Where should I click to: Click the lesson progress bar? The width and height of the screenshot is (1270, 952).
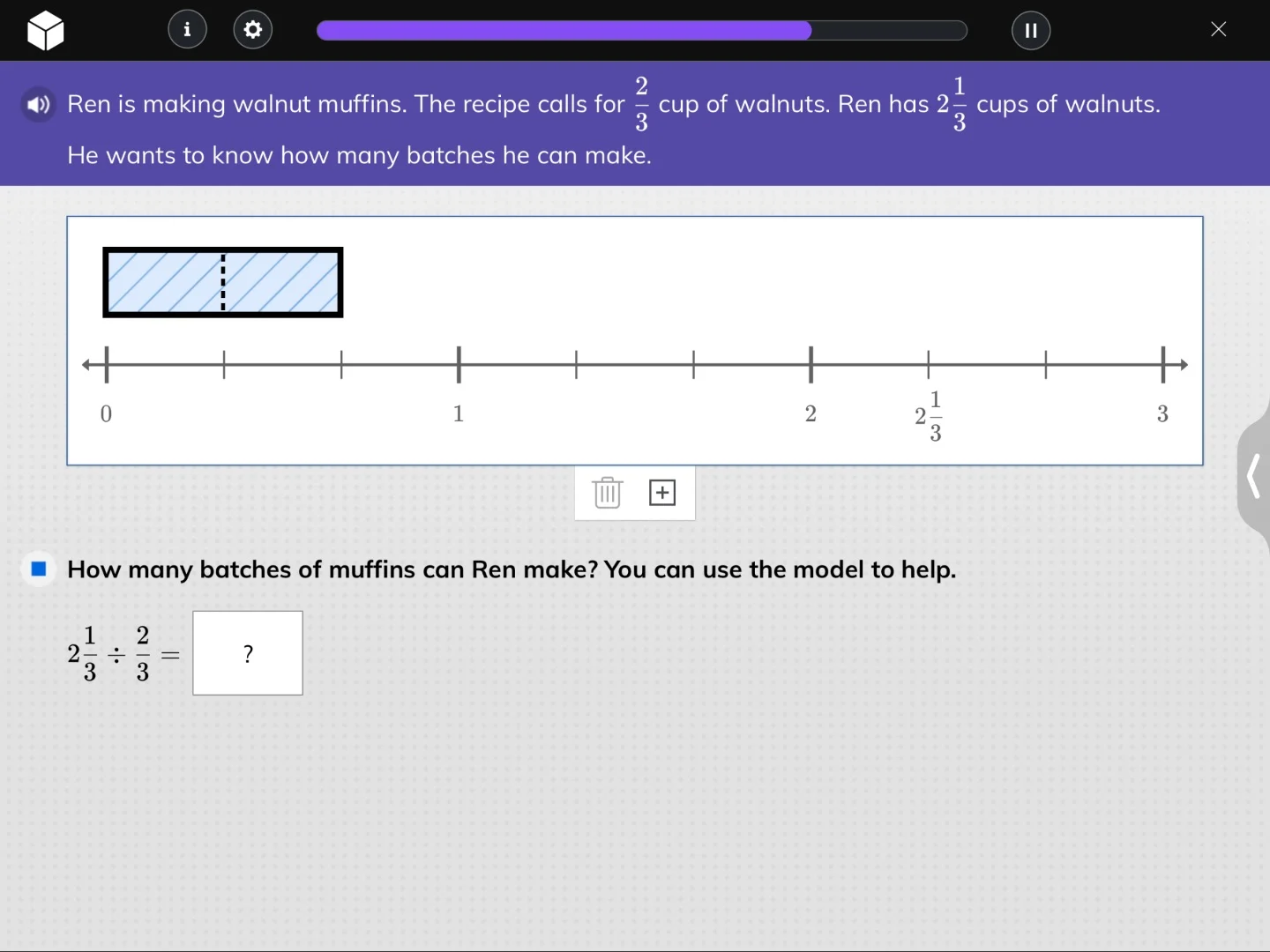(x=641, y=31)
